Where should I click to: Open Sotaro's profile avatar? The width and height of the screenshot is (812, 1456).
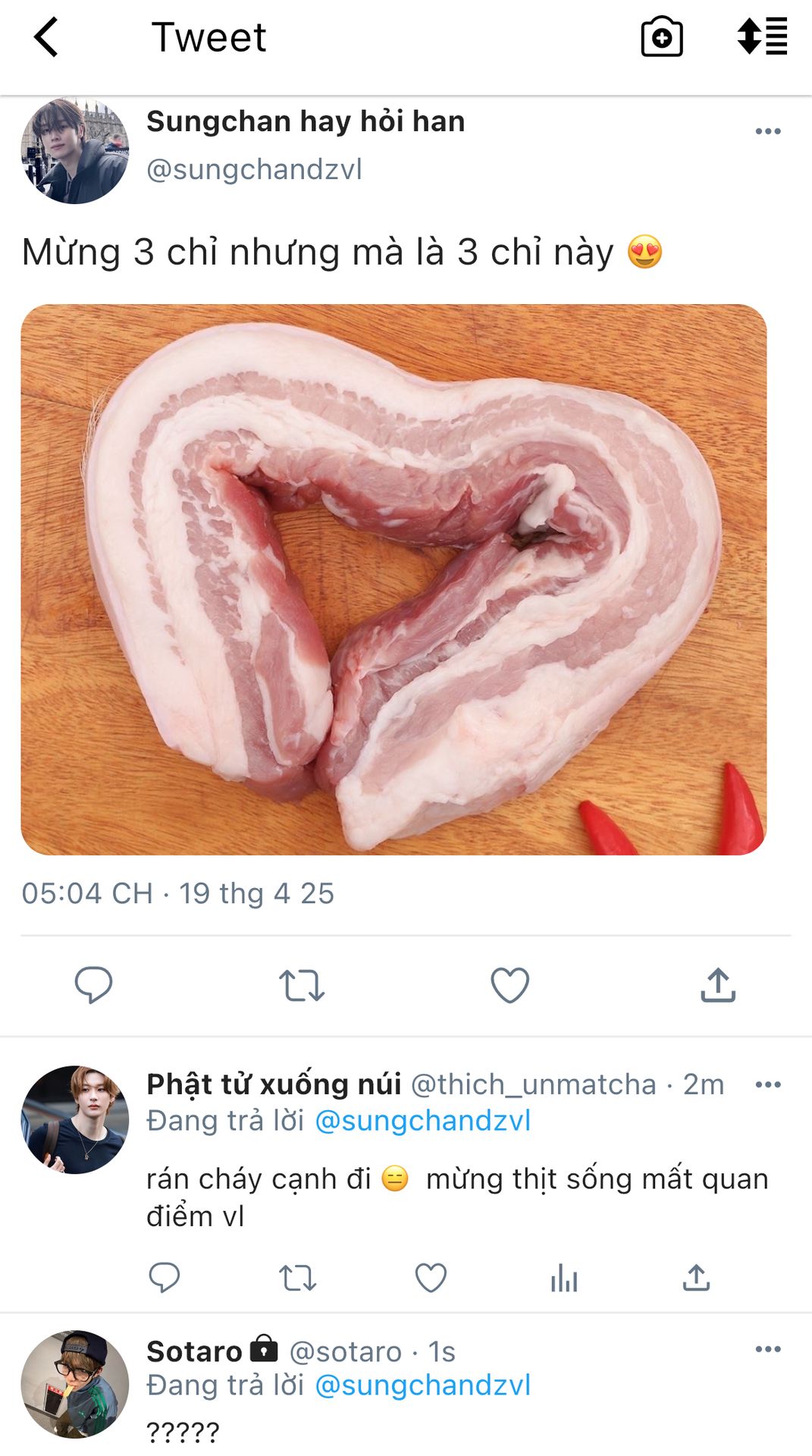74,1384
